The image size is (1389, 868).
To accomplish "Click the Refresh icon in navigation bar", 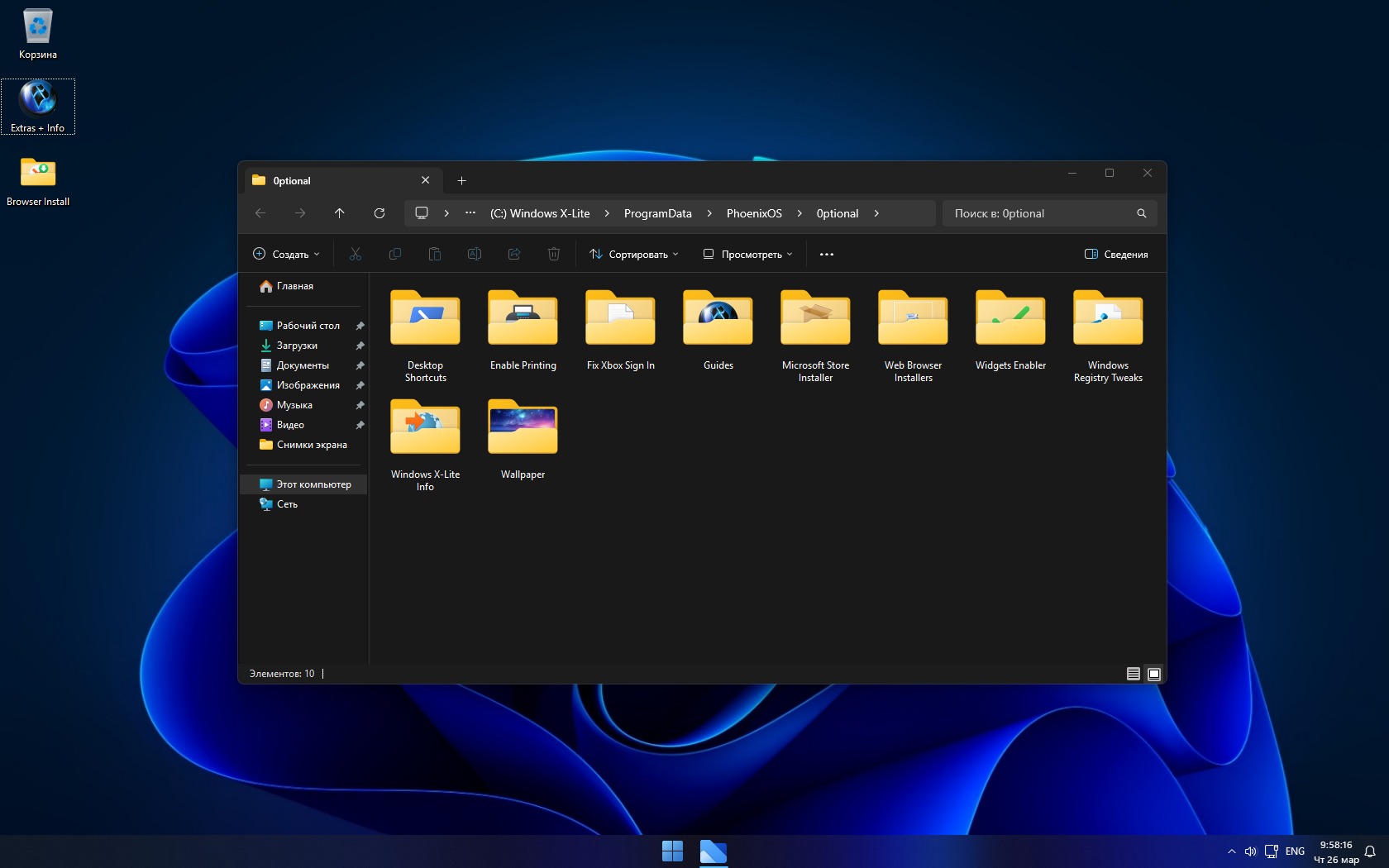I will click(x=379, y=213).
